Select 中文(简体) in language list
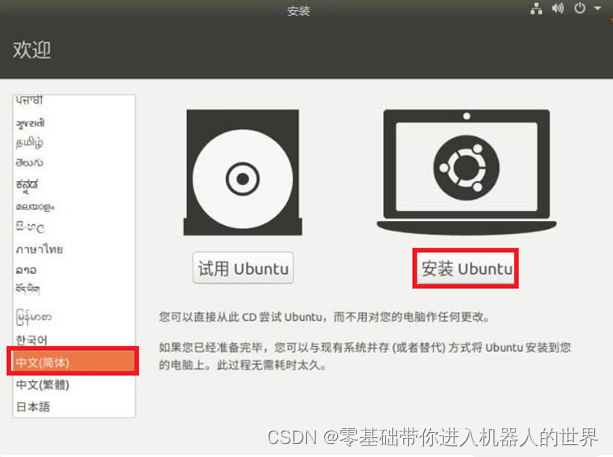The height and width of the screenshot is (457, 613). click(74, 362)
